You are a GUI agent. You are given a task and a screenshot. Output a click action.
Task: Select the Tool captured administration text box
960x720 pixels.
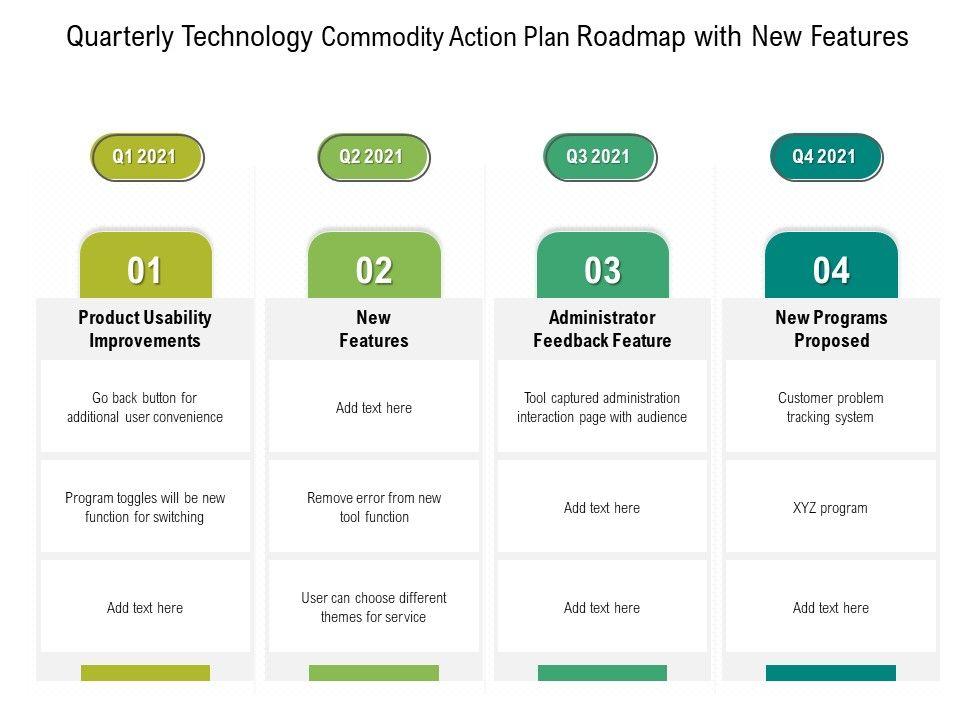602,407
